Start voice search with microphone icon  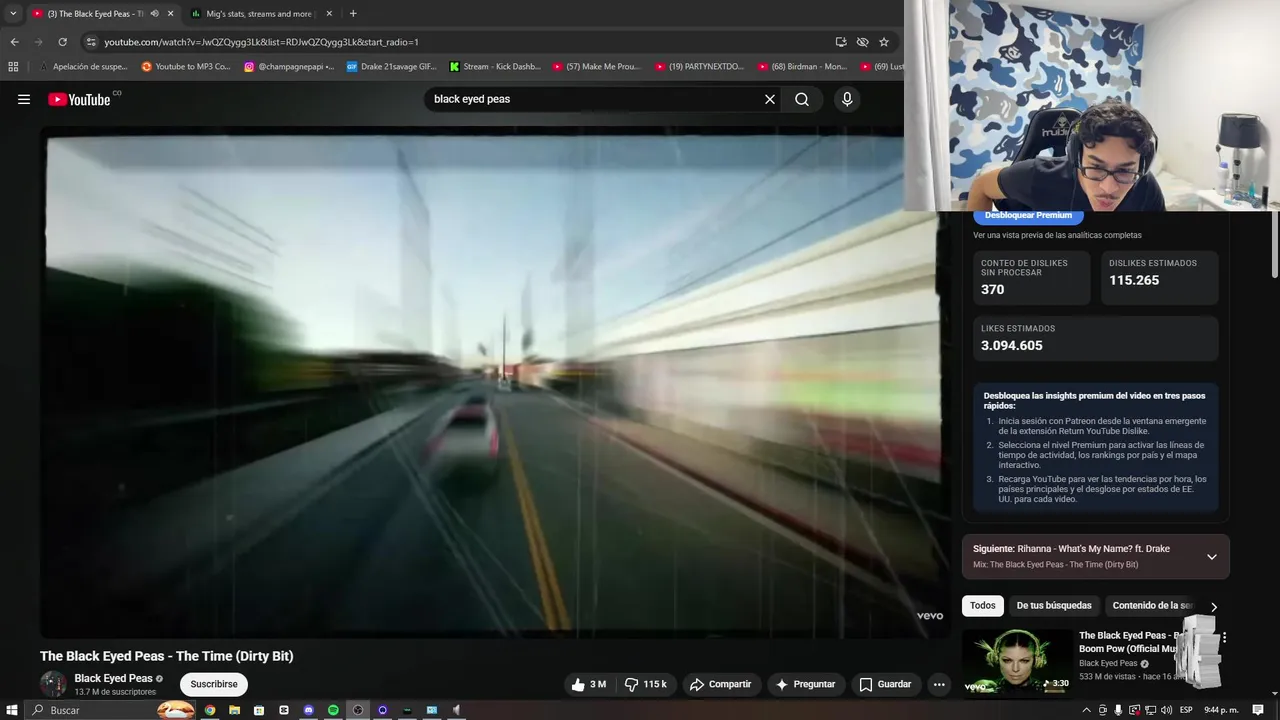847,99
